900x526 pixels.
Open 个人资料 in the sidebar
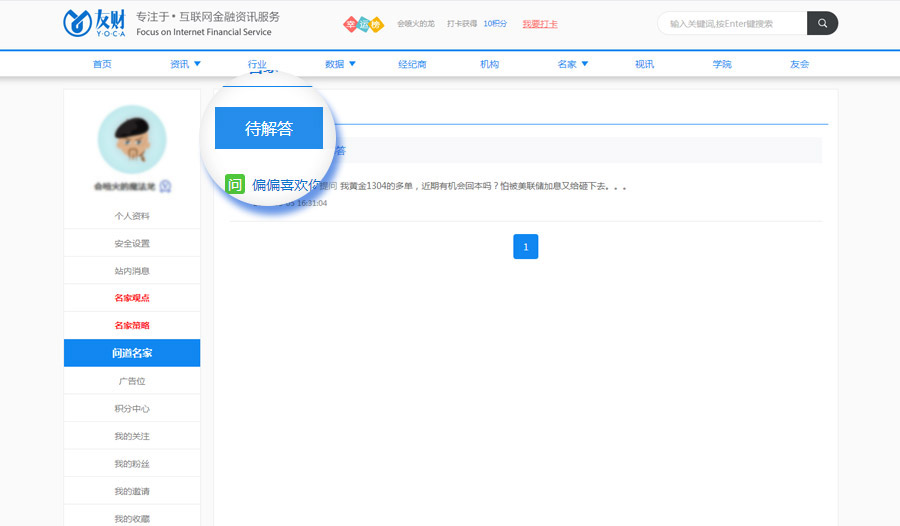click(x=132, y=216)
